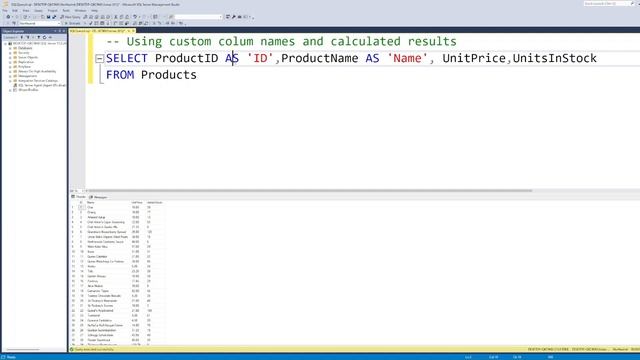Switch to the Results tab
Viewport: 640px width, 360px height.
click(x=79, y=197)
